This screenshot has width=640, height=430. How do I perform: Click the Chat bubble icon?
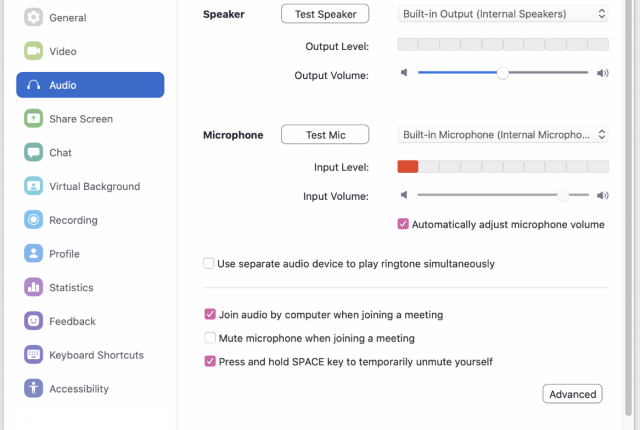[33, 153]
